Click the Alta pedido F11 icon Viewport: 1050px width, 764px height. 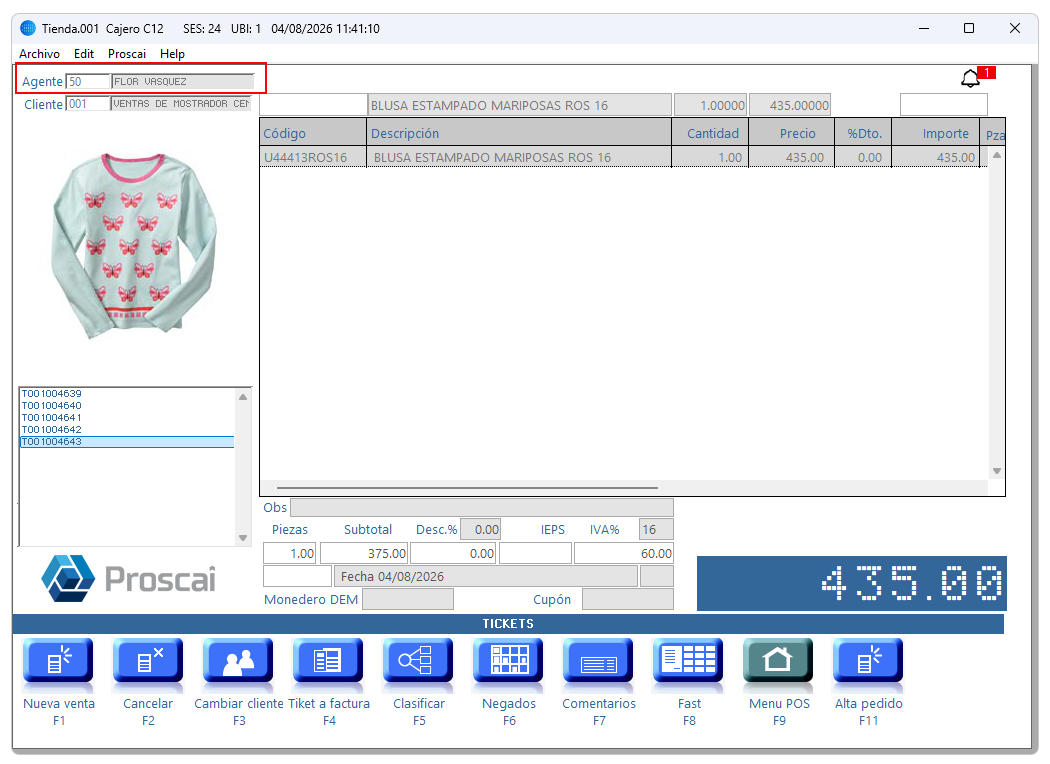(x=868, y=660)
